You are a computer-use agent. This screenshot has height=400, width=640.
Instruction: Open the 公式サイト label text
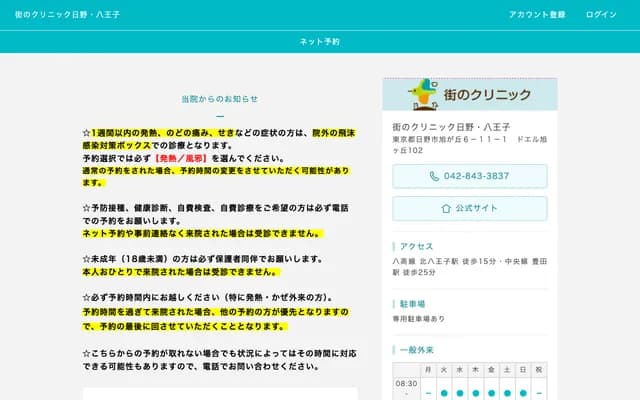(x=476, y=208)
